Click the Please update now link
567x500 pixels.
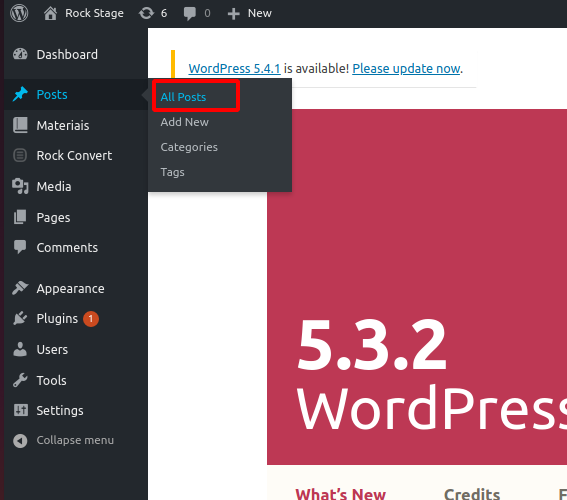point(406,68)
